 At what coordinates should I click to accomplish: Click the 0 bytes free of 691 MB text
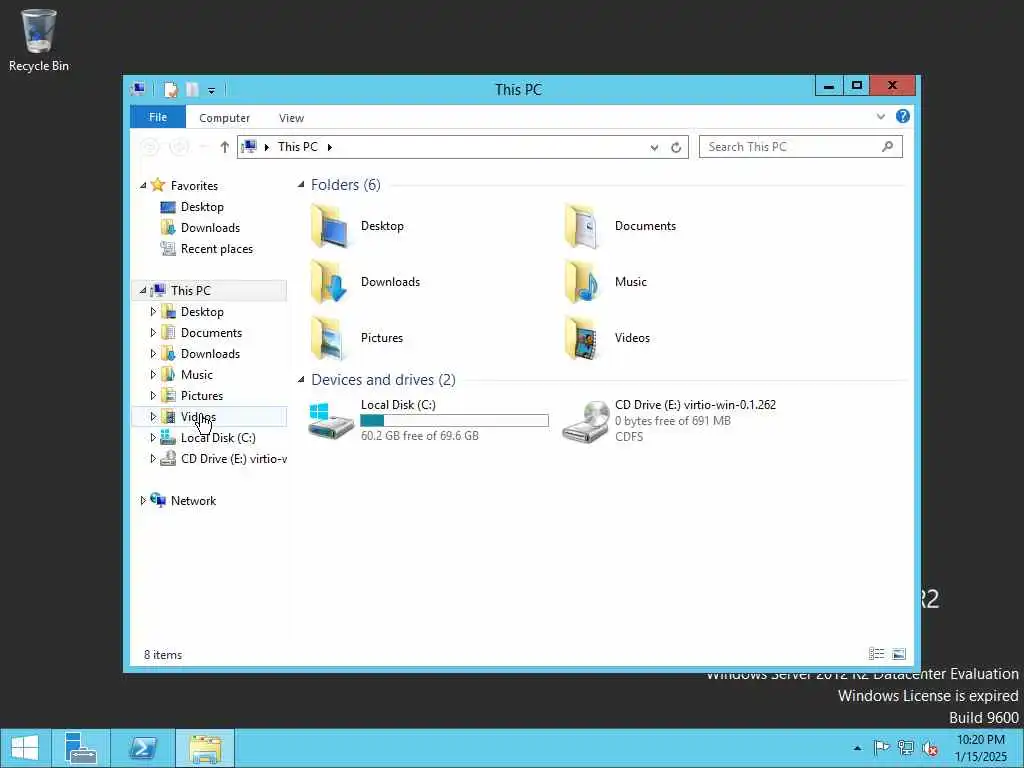673,421
